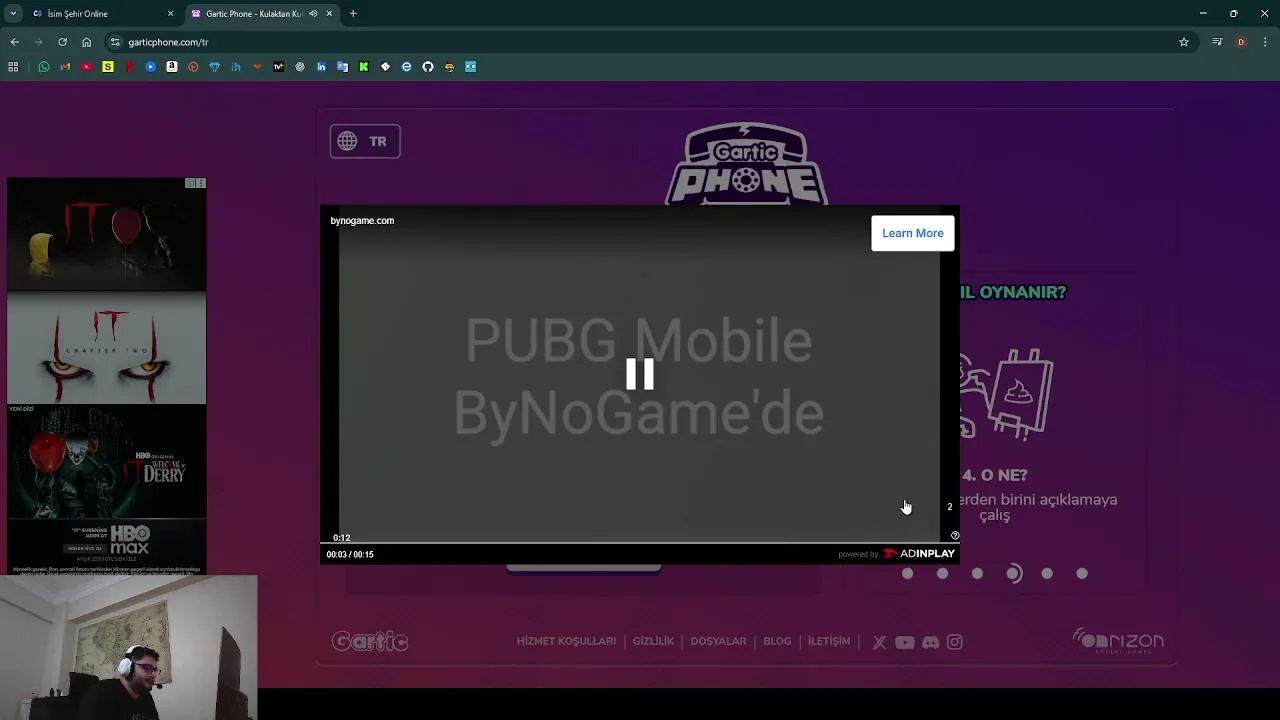Click the Gartic footer logo
Screen dimensions: 1280x720
click(x=370, y=641)
